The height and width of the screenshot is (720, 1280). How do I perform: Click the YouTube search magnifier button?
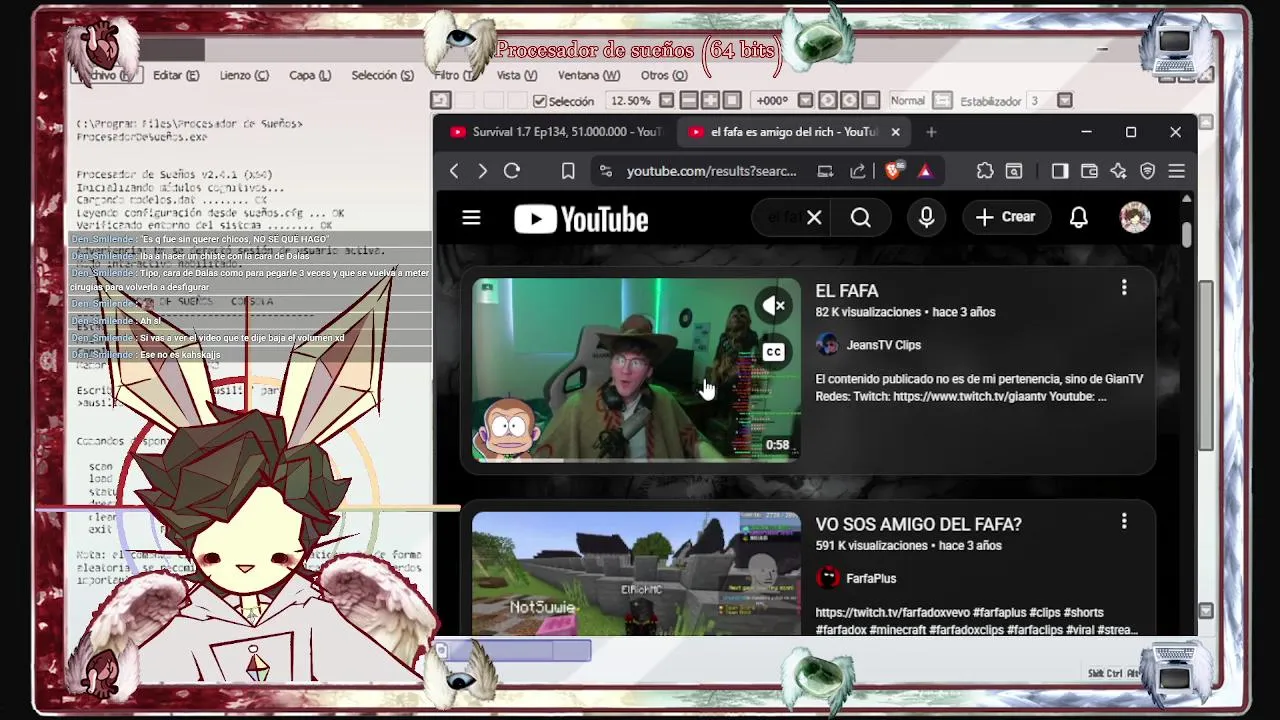click(861, 218)
